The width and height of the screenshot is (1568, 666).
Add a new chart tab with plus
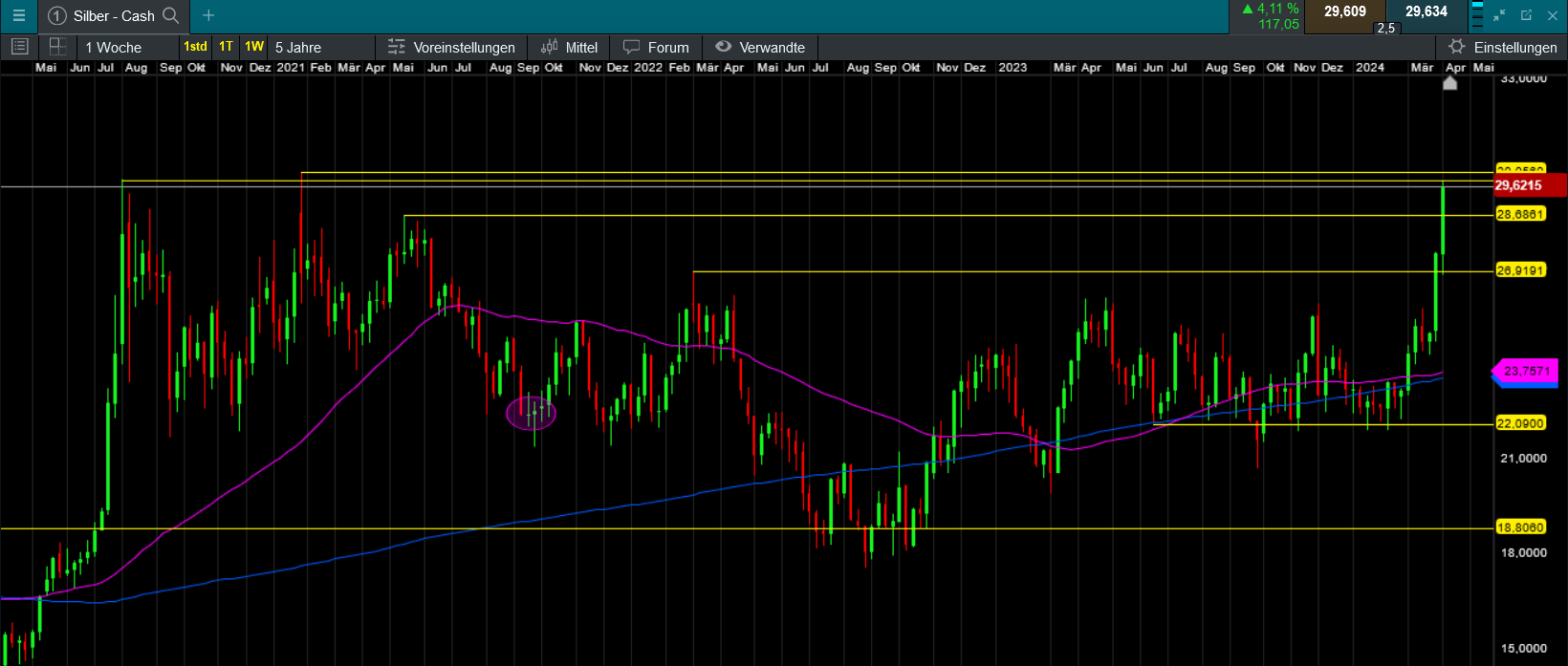208,15
